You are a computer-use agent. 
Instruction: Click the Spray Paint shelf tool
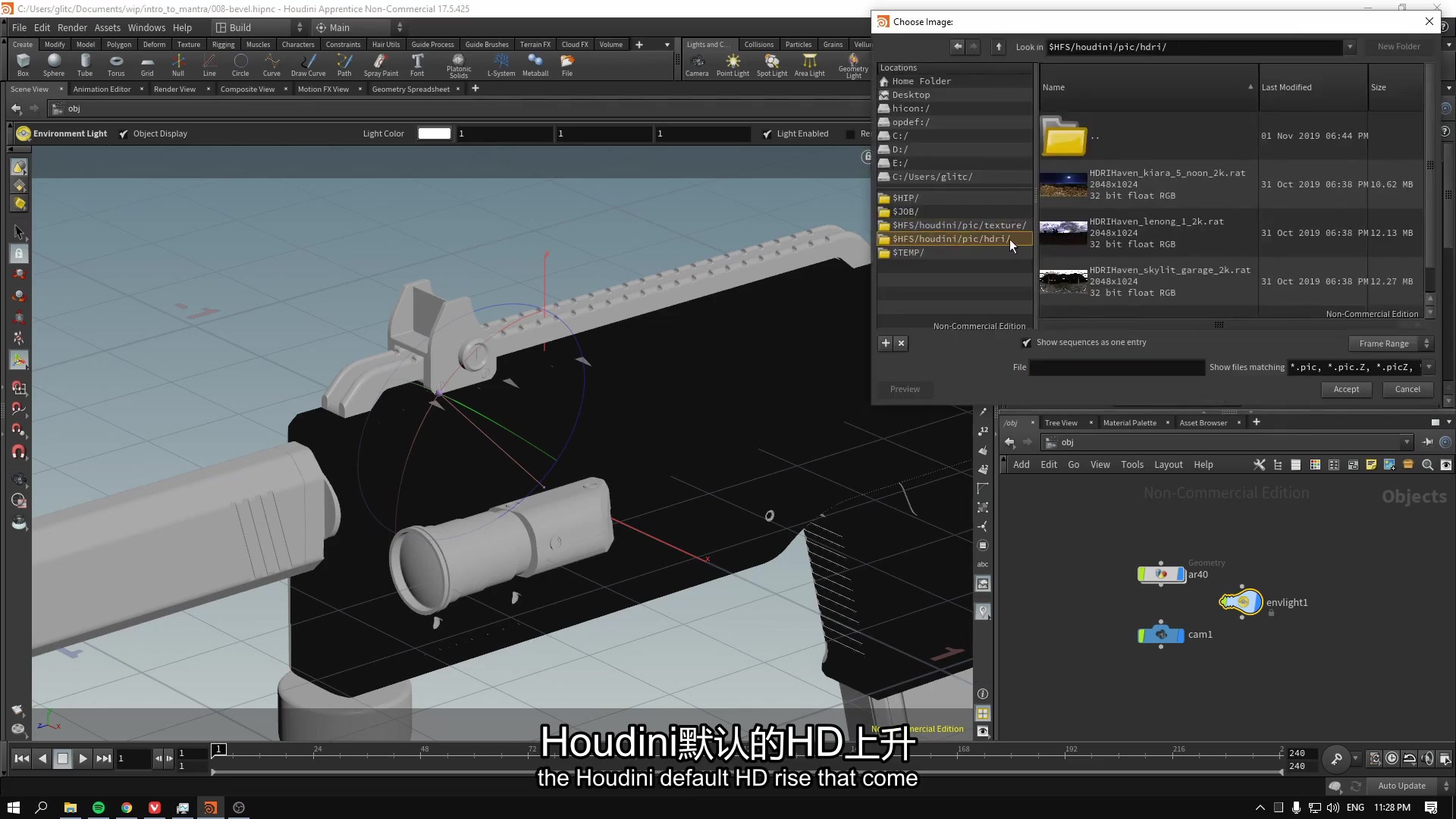(381, 64)
